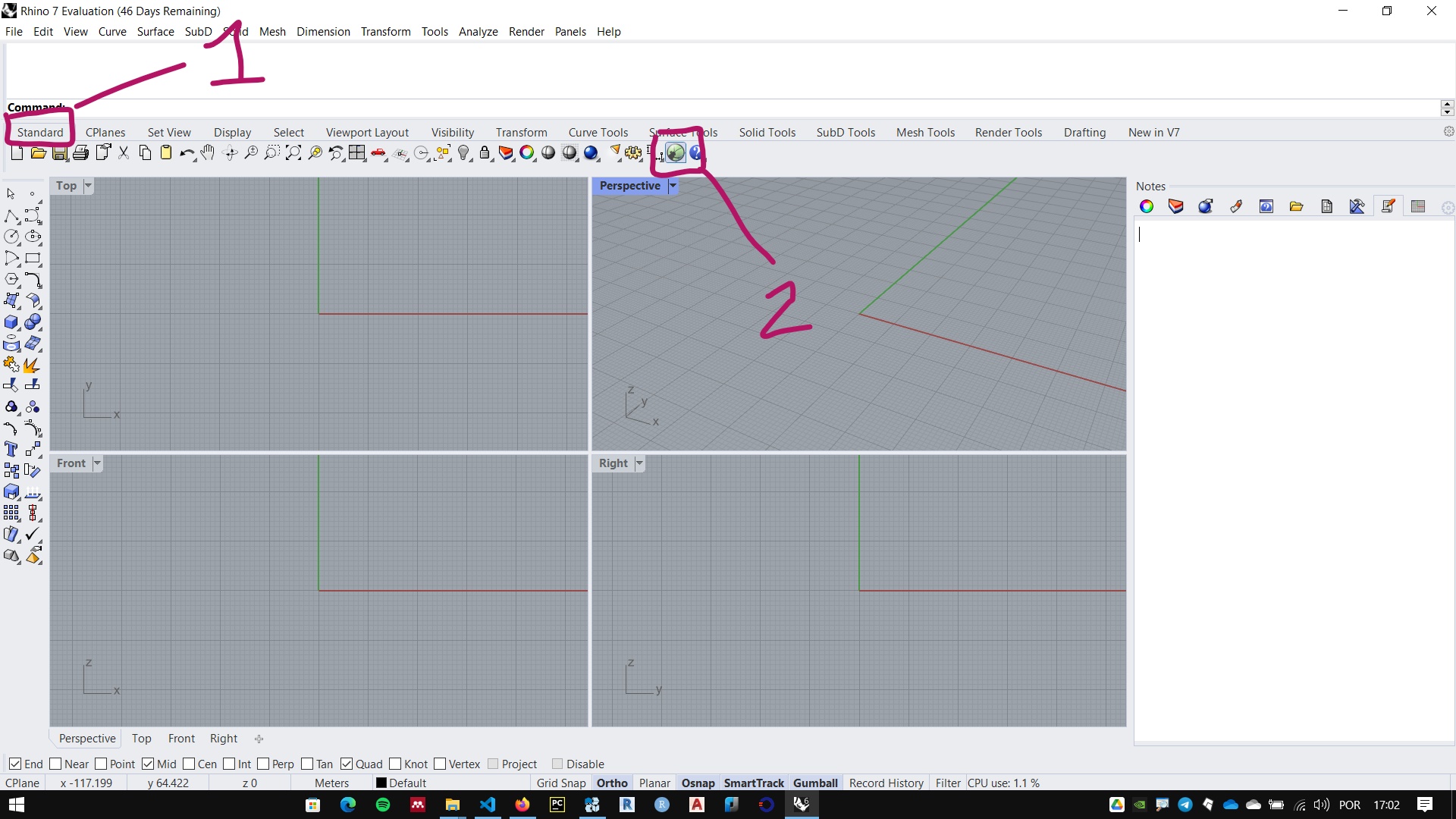
Task: Select the Rectangle tool in left sidebar
Action: [x=33, y=259]
